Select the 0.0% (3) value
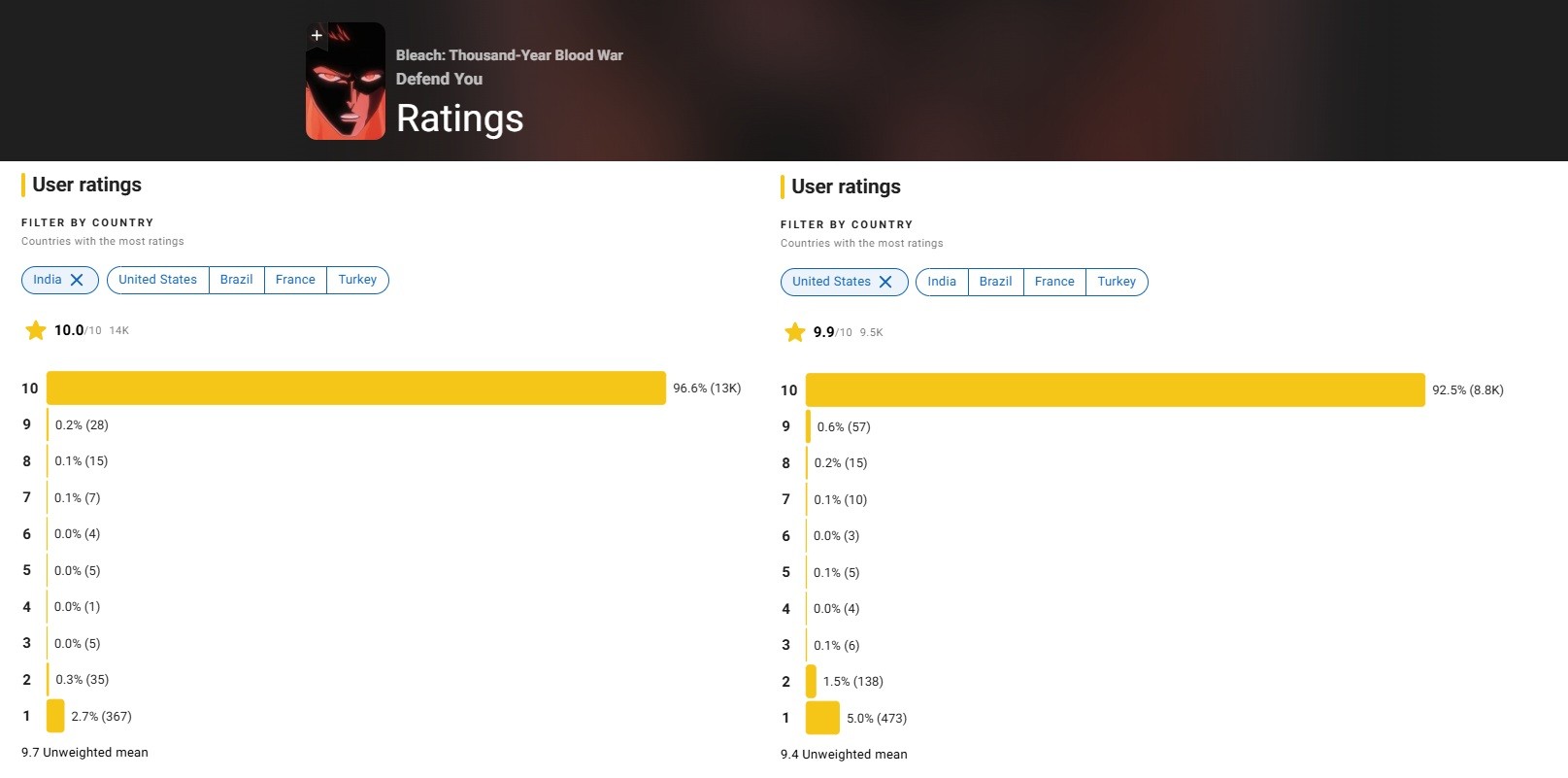This screenshot has width=1568, height=778. (x=837, y=536)
